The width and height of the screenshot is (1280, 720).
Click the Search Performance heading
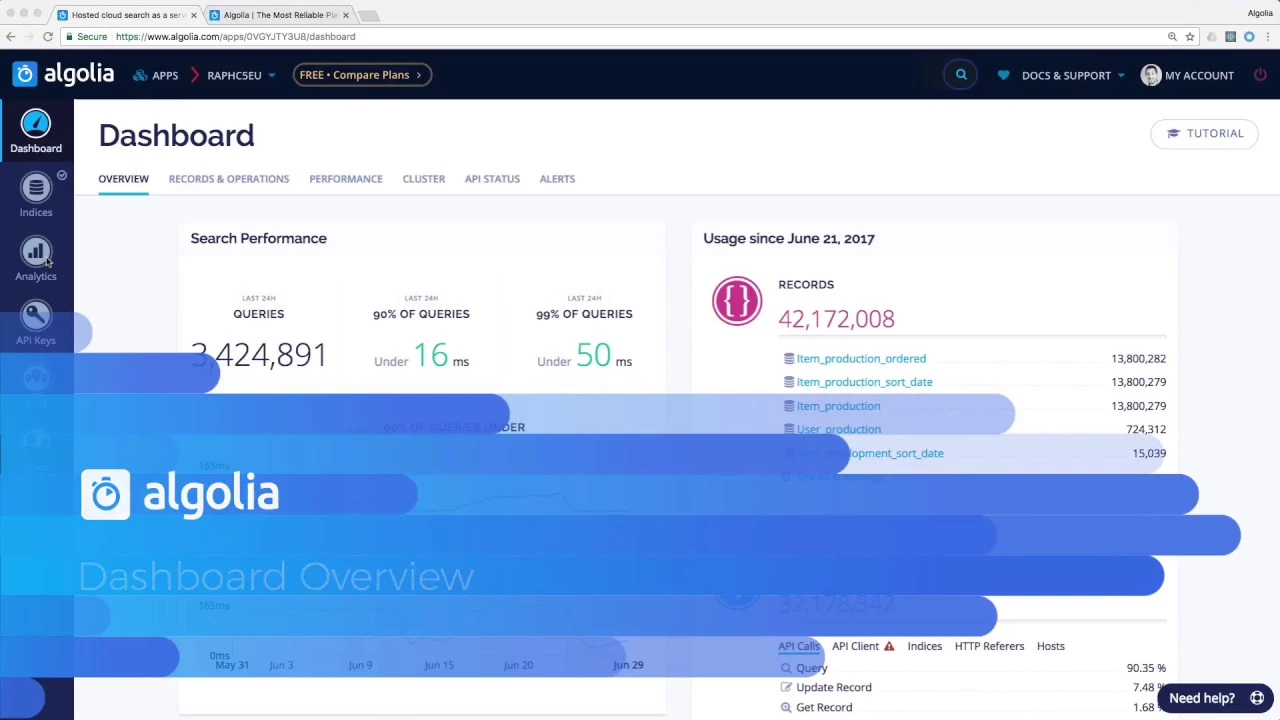pyautogui.click(x=259, y=238)
